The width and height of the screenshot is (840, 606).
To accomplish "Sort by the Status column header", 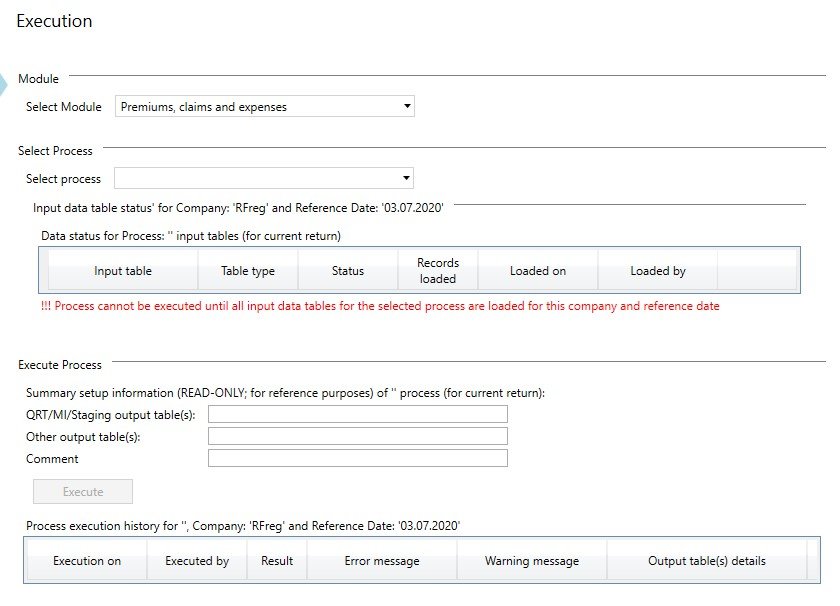I will pos(348,271).
